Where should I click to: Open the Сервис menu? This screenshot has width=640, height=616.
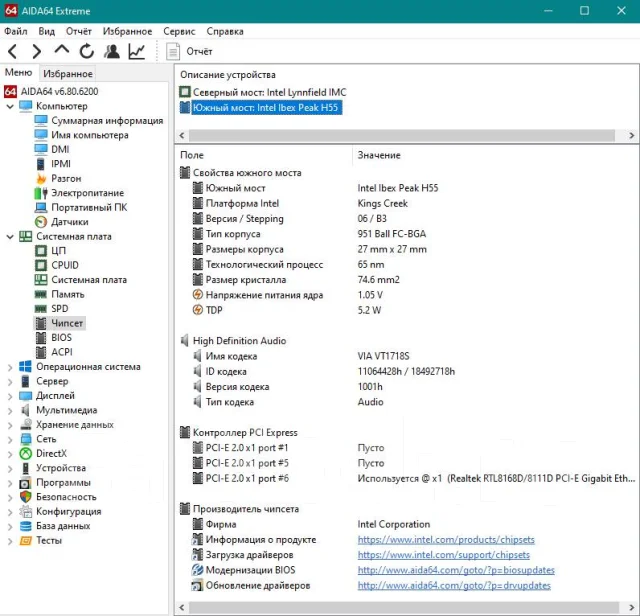(x=179, y=31)
